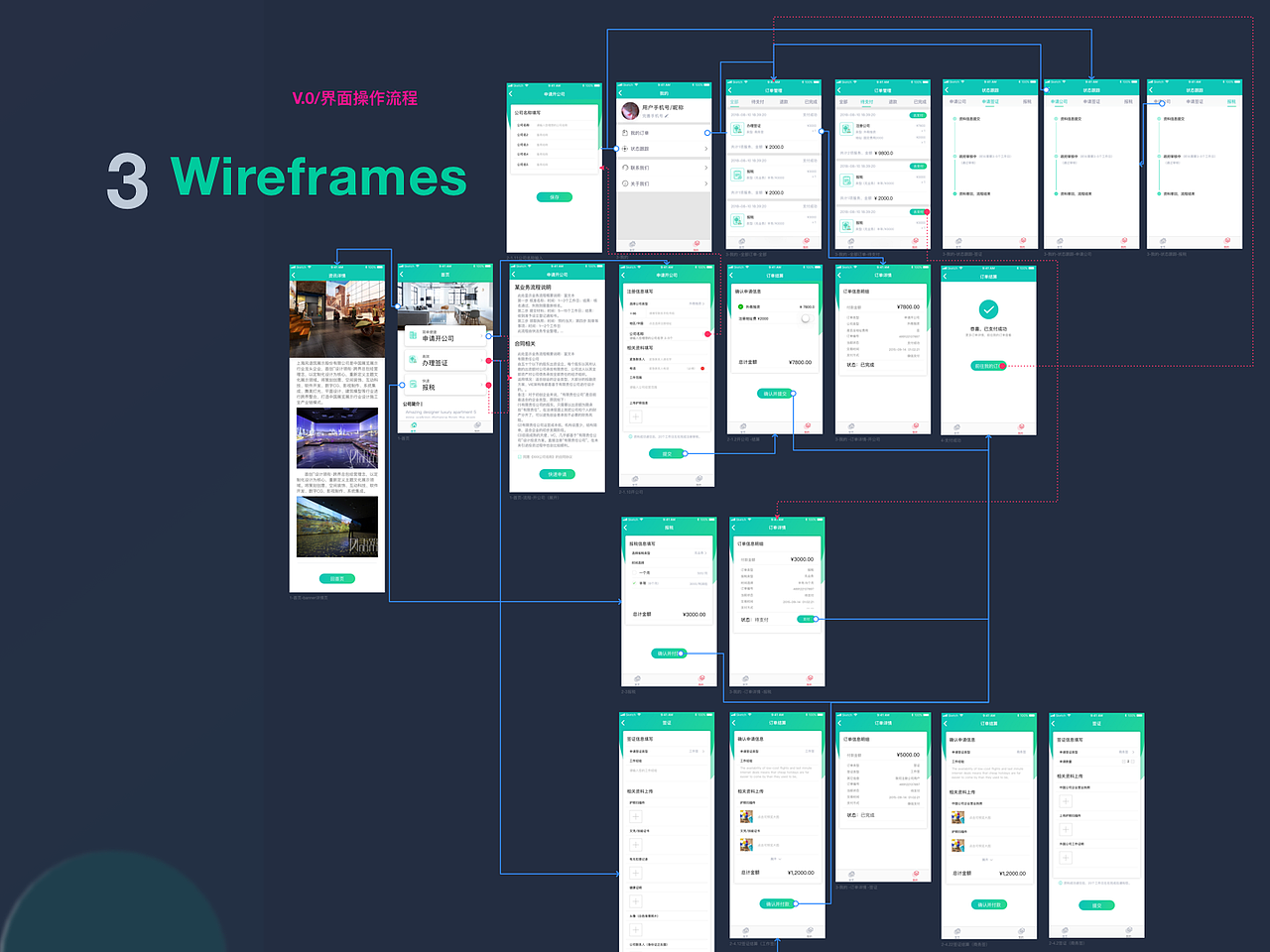Tap first order's 办理签证 icon in 订单管理 全部 list
Screen dimensions: 1270x952
(737, 129)
